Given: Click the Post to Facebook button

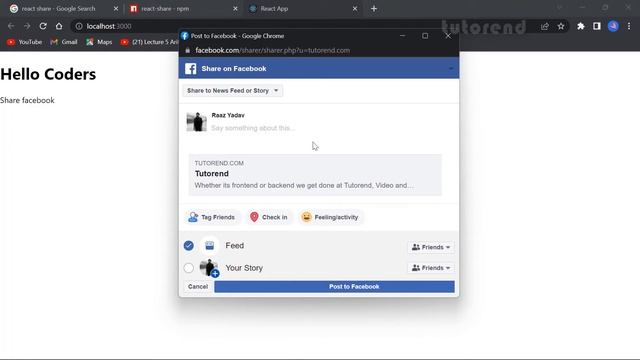Looking at the screenshot, I should point(334,287).
